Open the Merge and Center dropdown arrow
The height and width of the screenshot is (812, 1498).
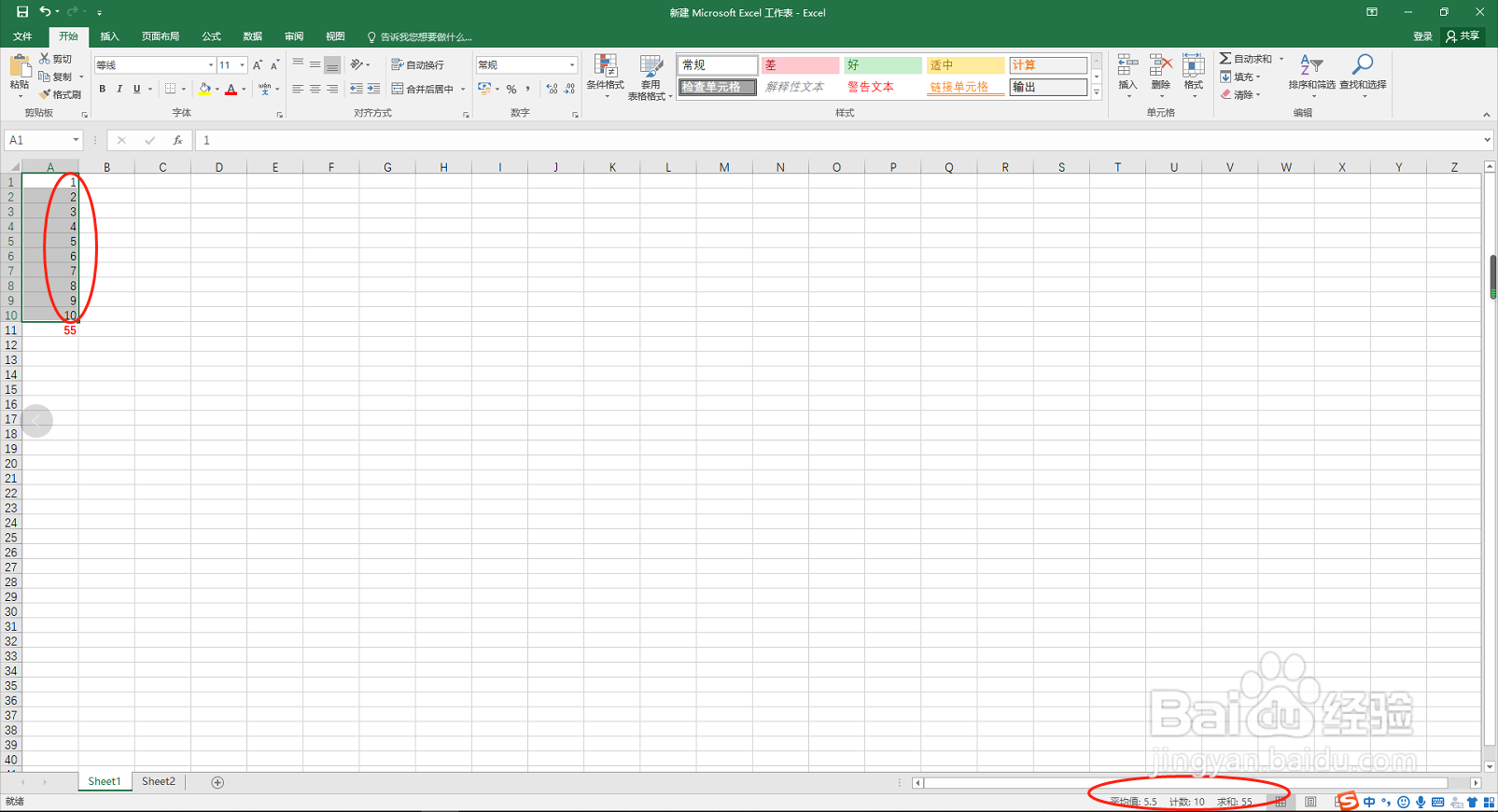pyautogui.click(x=463, y=89)
